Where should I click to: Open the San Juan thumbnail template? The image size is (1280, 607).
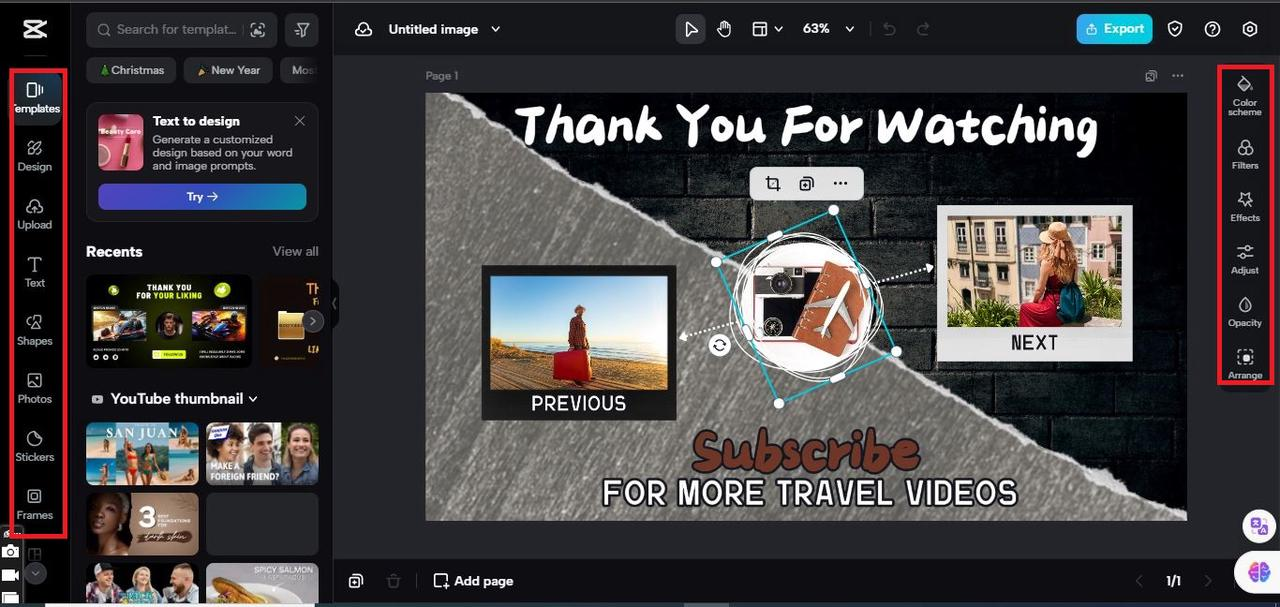[x=142, y=453]
